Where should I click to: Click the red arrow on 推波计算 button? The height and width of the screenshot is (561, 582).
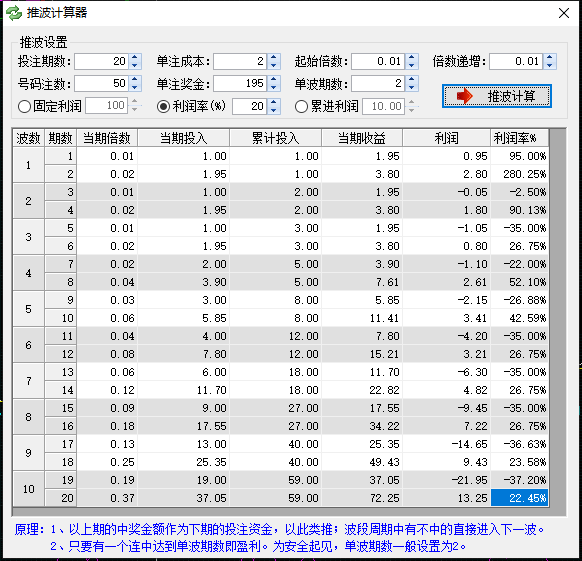point(464,96)
